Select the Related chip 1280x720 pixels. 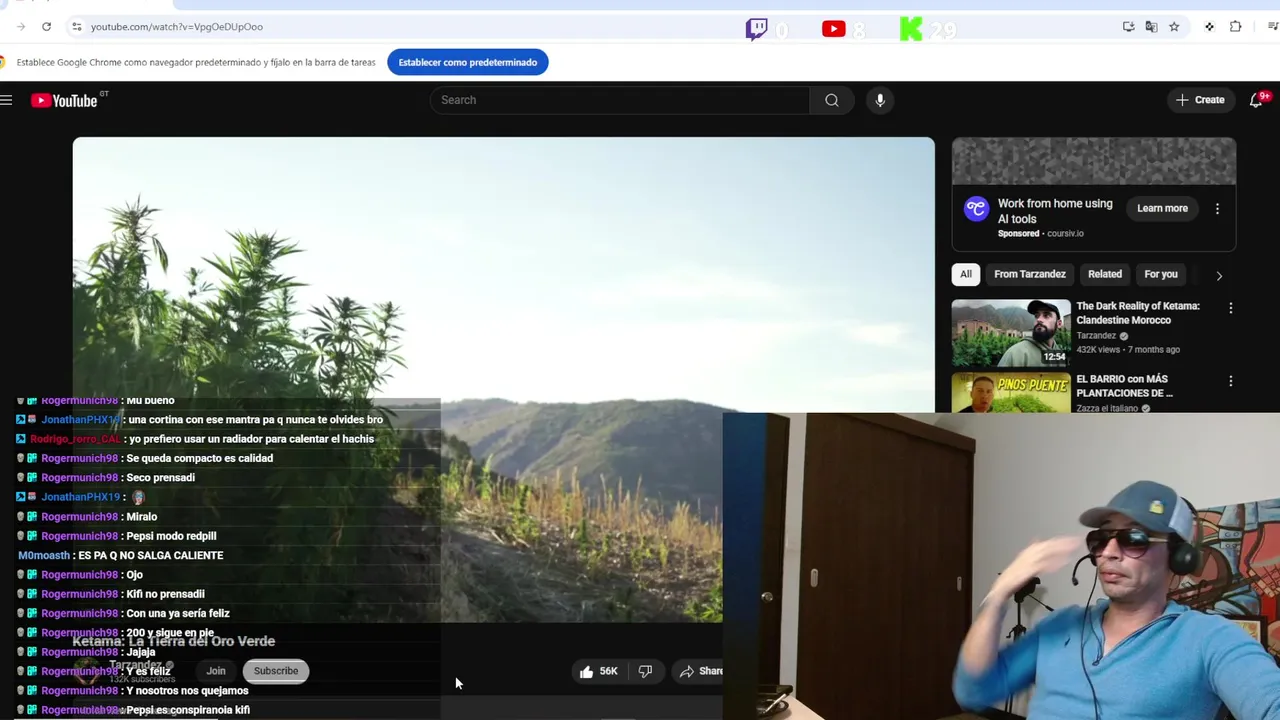point(1105,274)
